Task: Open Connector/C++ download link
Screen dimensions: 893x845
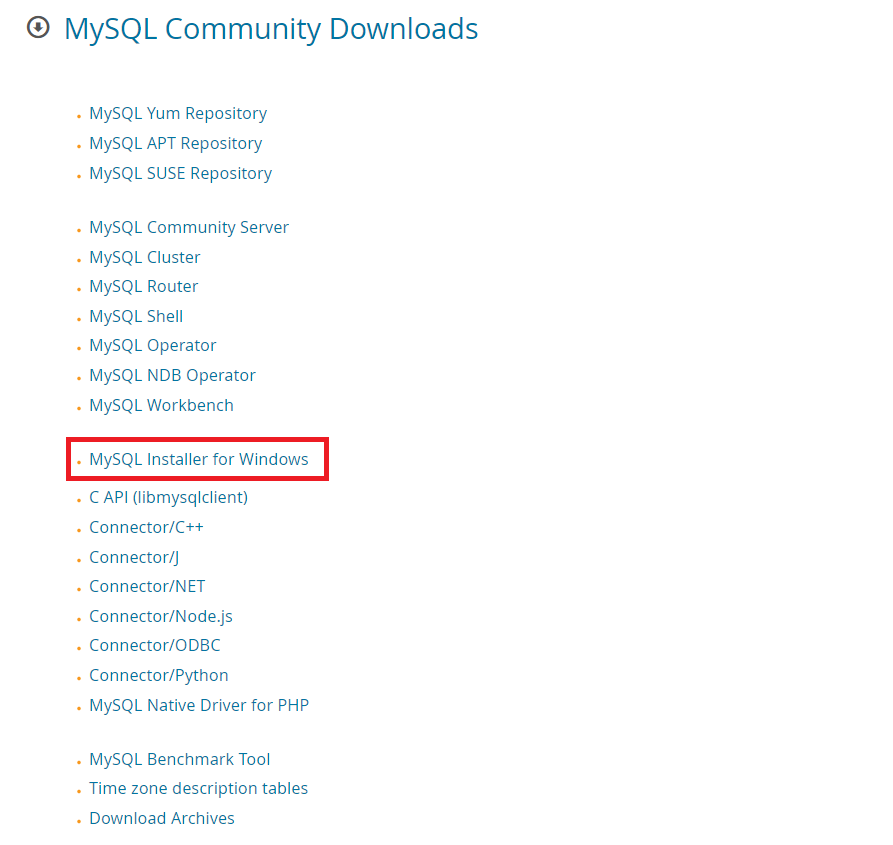Action: pyautogui.click(x=146, y=527)
